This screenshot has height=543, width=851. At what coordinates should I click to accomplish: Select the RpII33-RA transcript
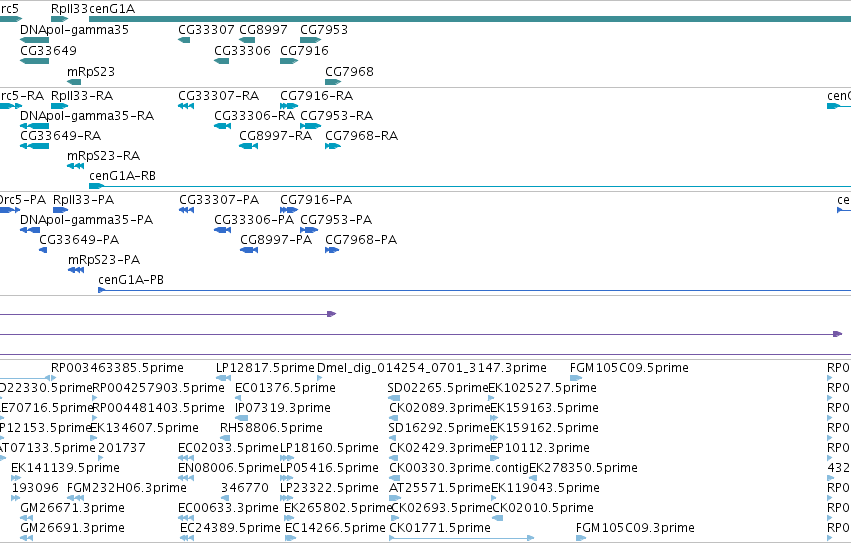click(x=59, y=106)
